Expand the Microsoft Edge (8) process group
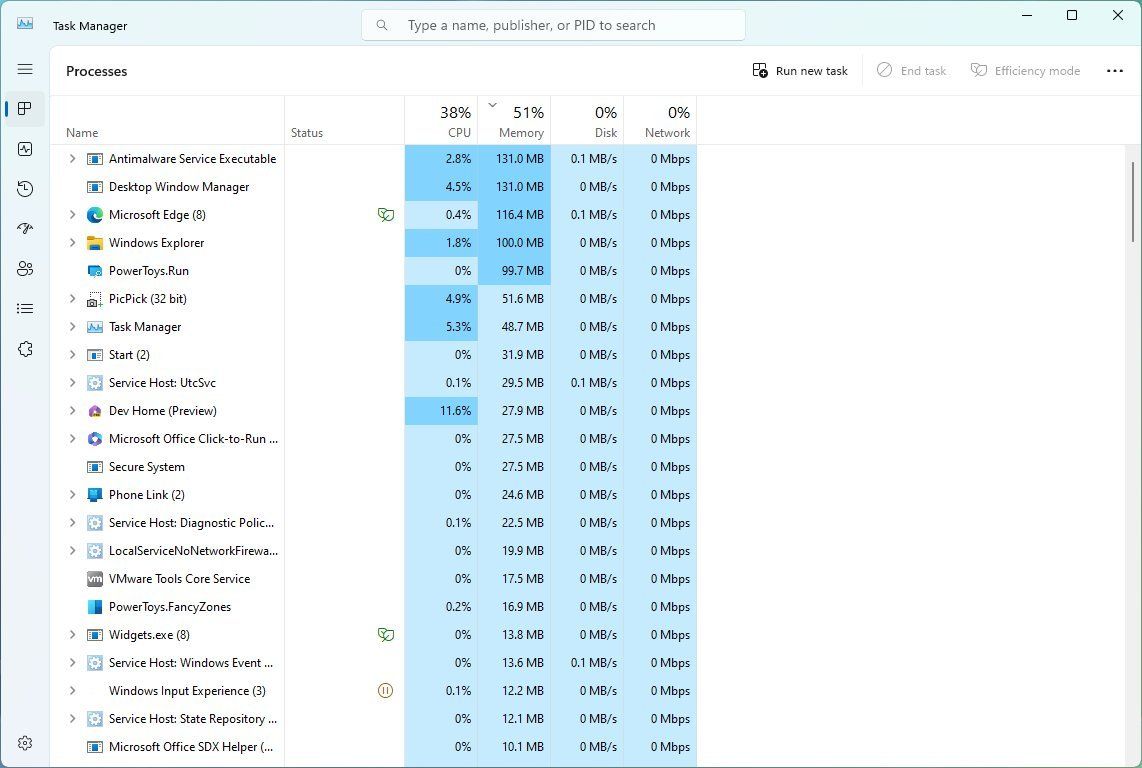The image size is (1142, 768). tap(72, 214)
